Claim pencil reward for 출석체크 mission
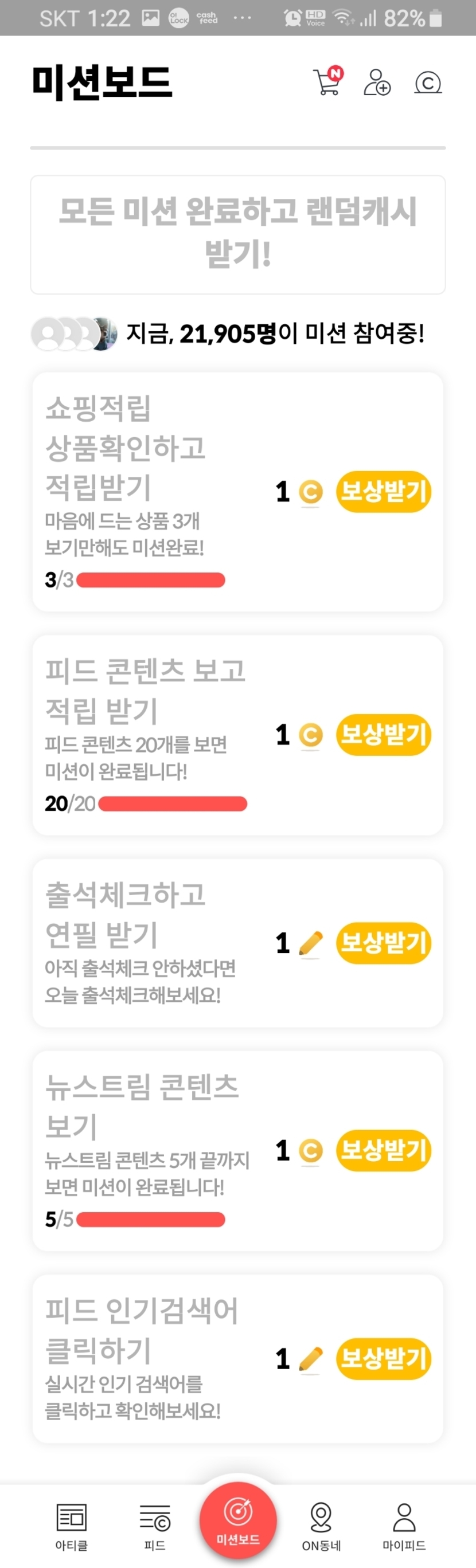 pos(383,943)
